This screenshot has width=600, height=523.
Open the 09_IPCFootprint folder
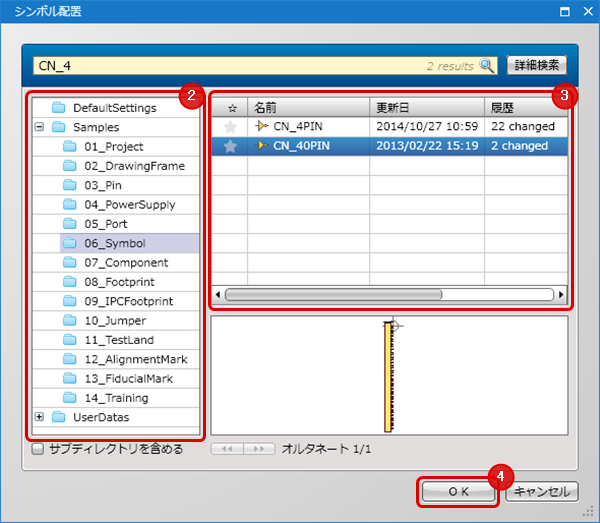tap(118, 301)
